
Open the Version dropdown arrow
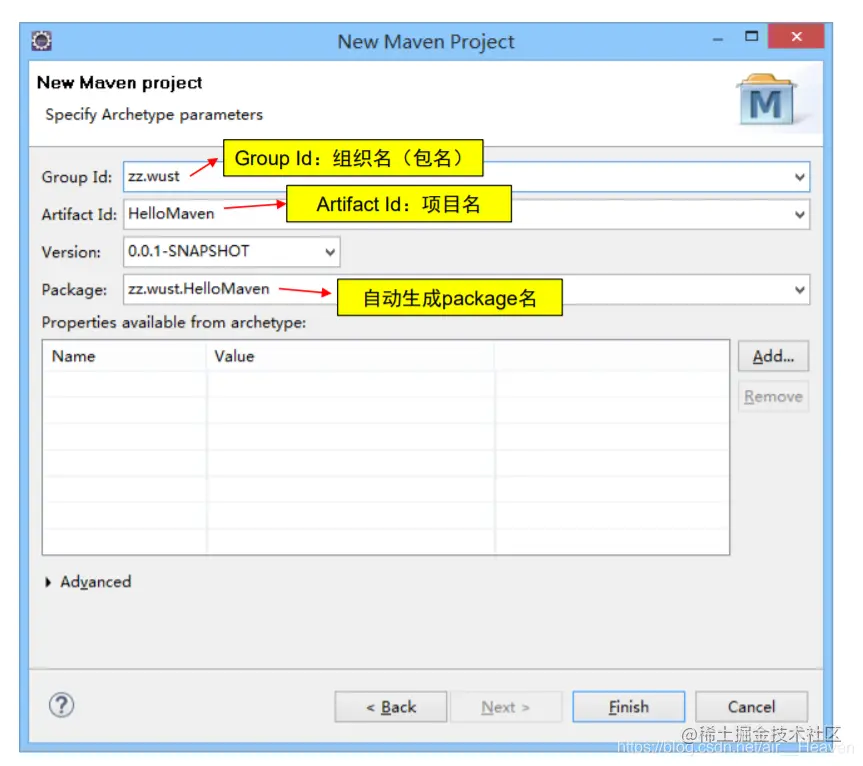coord(330,252)
